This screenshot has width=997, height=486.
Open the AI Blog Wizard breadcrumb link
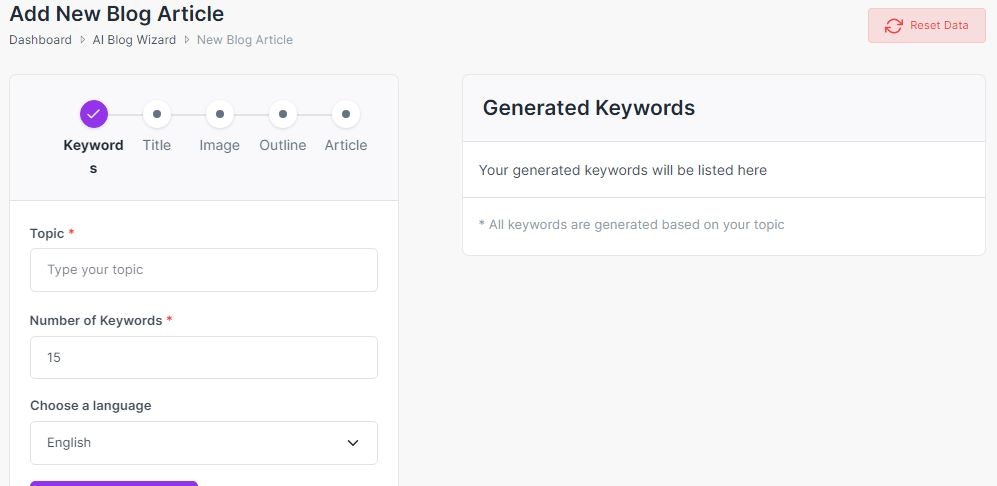click(134, 40)
